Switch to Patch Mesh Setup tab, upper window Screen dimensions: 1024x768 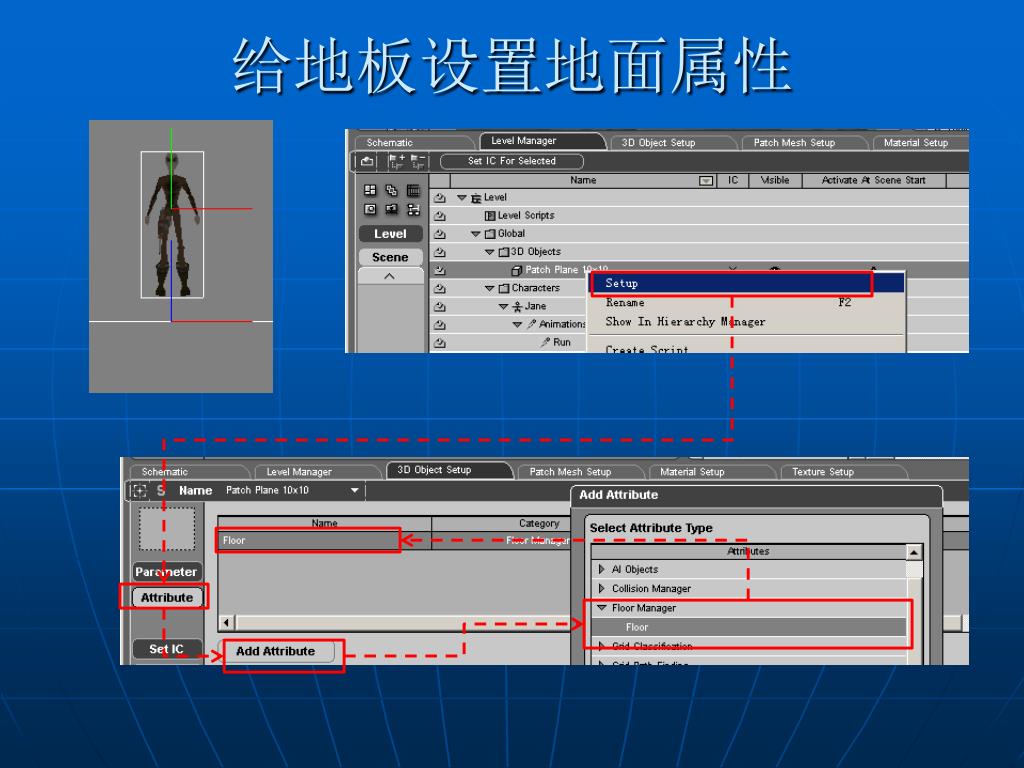[x=803, y=142]
